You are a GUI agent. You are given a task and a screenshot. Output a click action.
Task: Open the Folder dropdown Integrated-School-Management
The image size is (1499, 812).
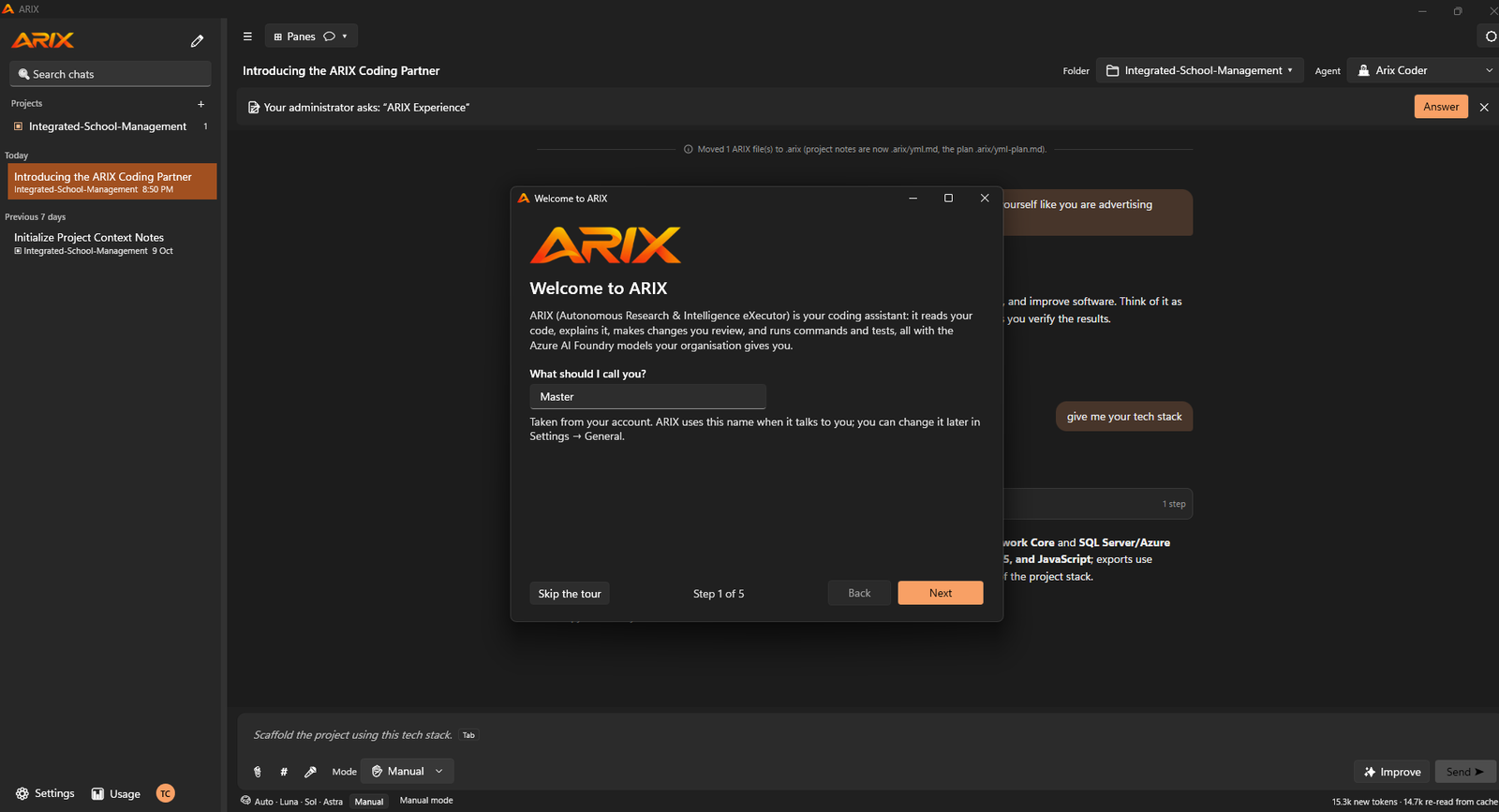point(1200,70)
